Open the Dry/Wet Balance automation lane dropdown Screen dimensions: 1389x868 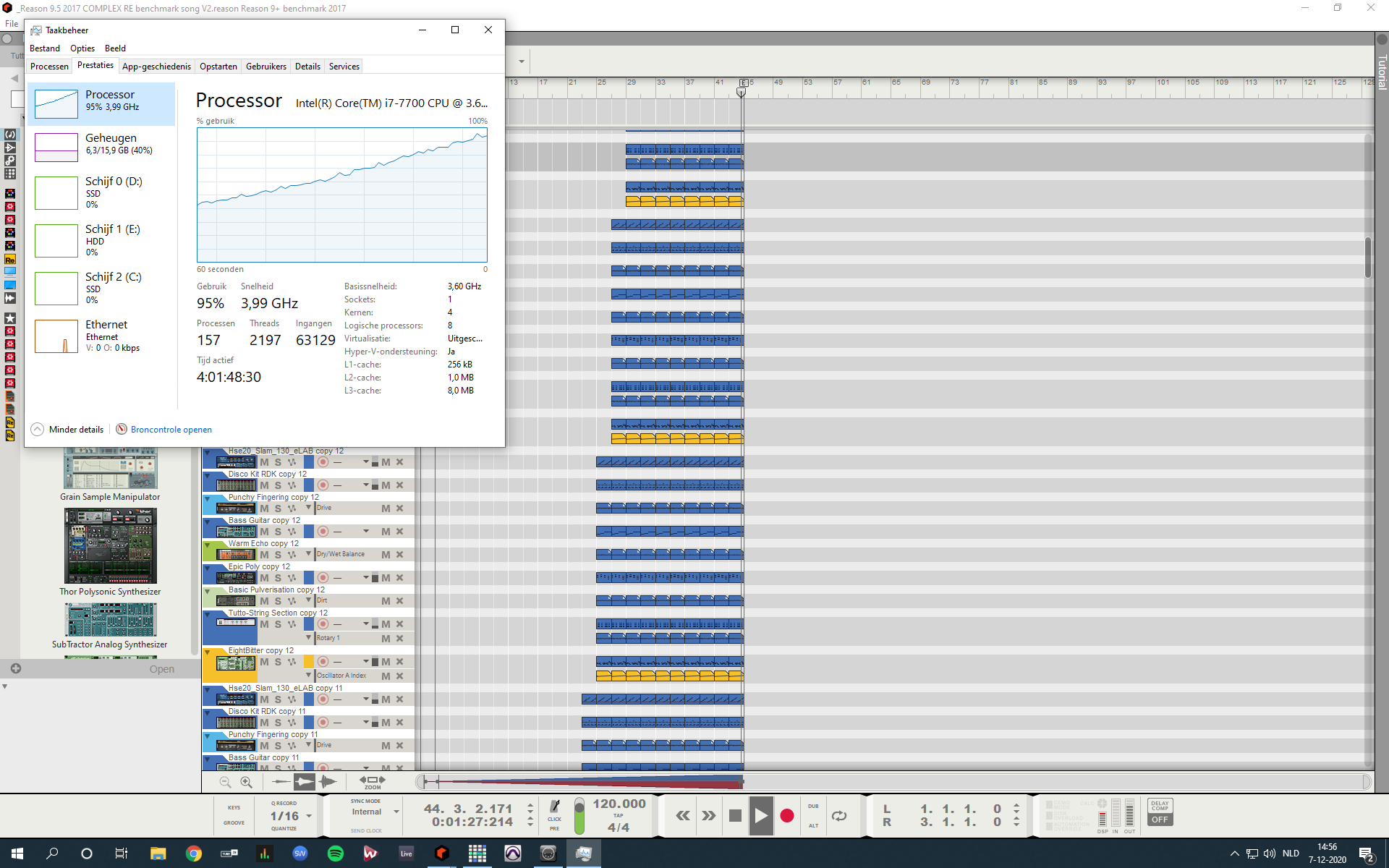tap(309, 554)
